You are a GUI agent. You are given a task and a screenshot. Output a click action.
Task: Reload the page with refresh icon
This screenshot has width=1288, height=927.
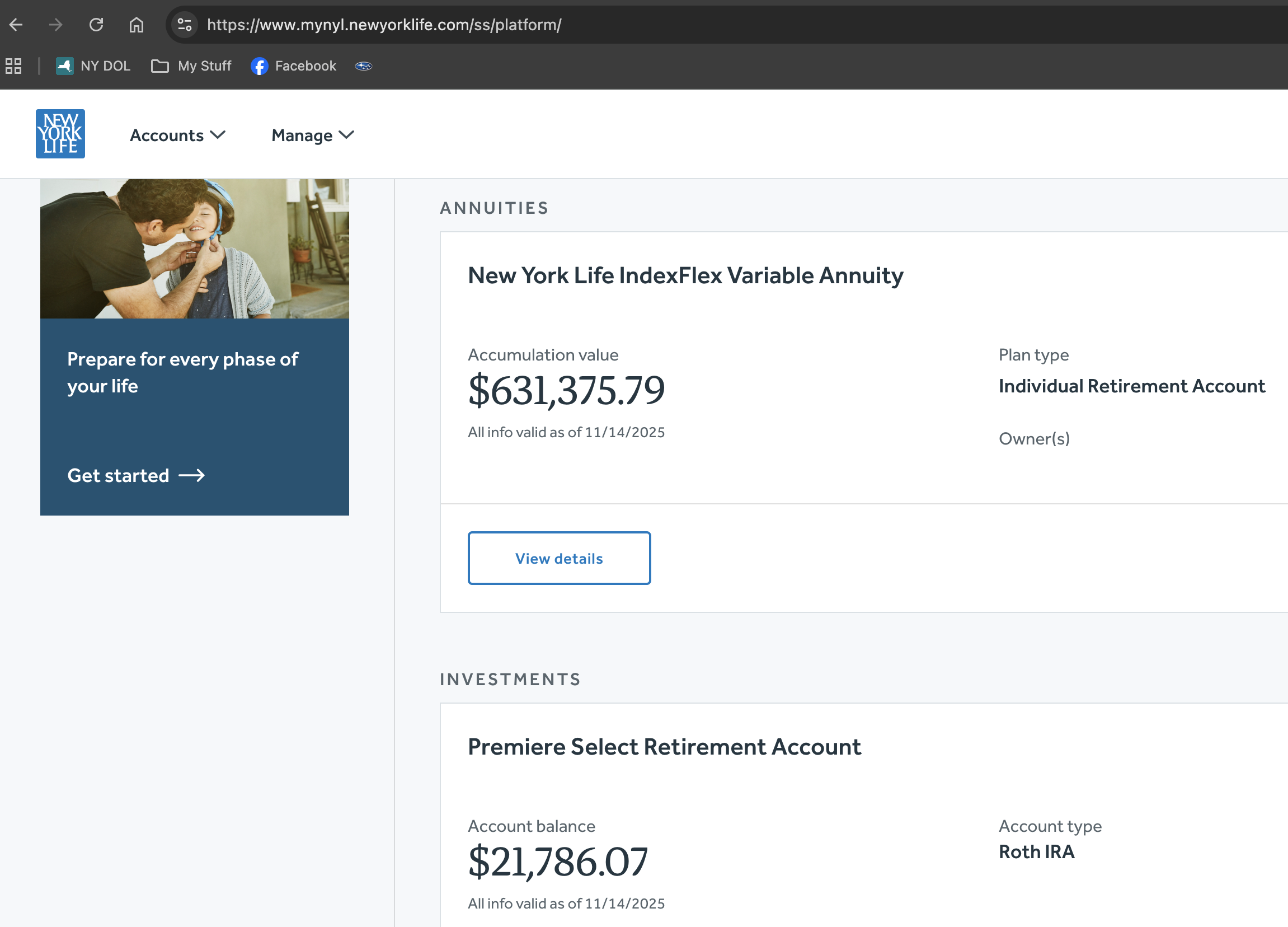(x=96, y=25)
